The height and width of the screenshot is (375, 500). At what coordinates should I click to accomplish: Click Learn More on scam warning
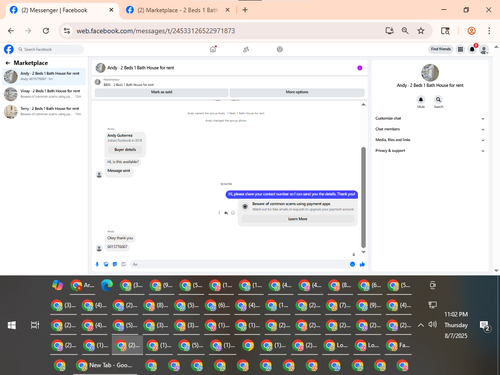click(x=298, y=219)
